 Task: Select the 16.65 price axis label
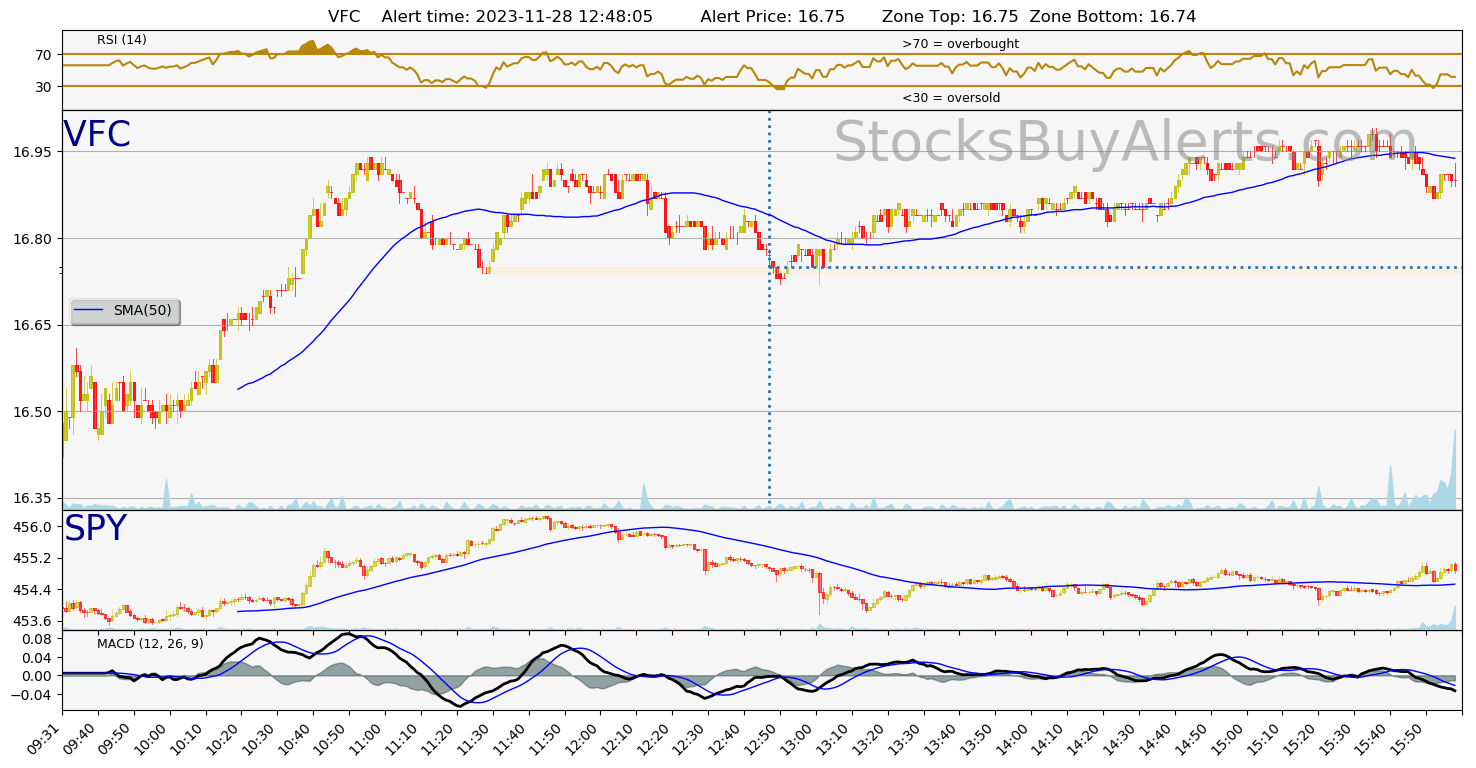[x=34, y=325]
